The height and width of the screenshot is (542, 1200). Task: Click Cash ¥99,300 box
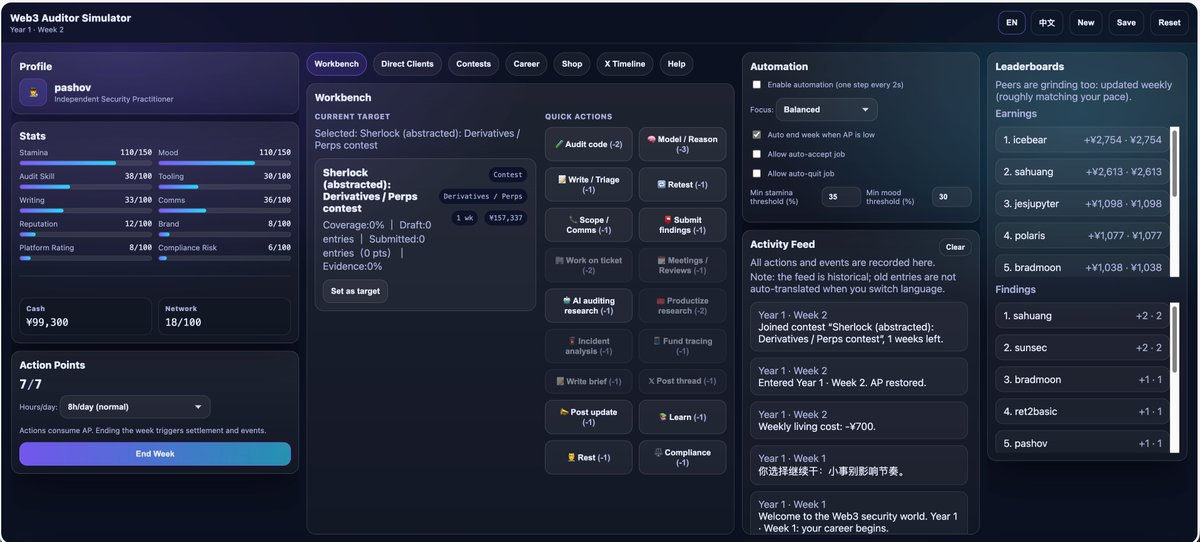[x=86, y=316]
